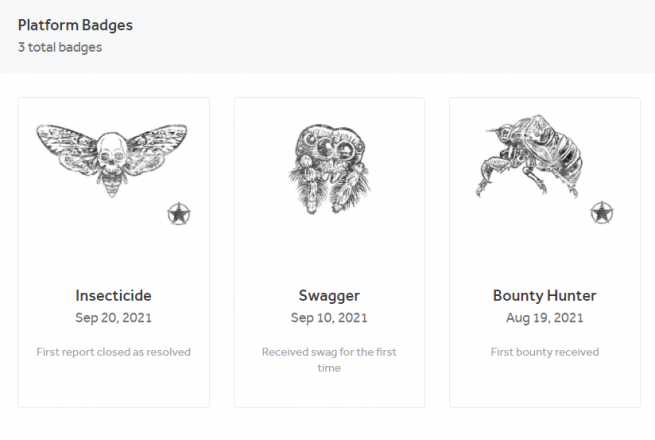The height and width of the screenshot is (440, 655).
Task: Click the jumping spider badge image
Action: click(x=329, y=167)
